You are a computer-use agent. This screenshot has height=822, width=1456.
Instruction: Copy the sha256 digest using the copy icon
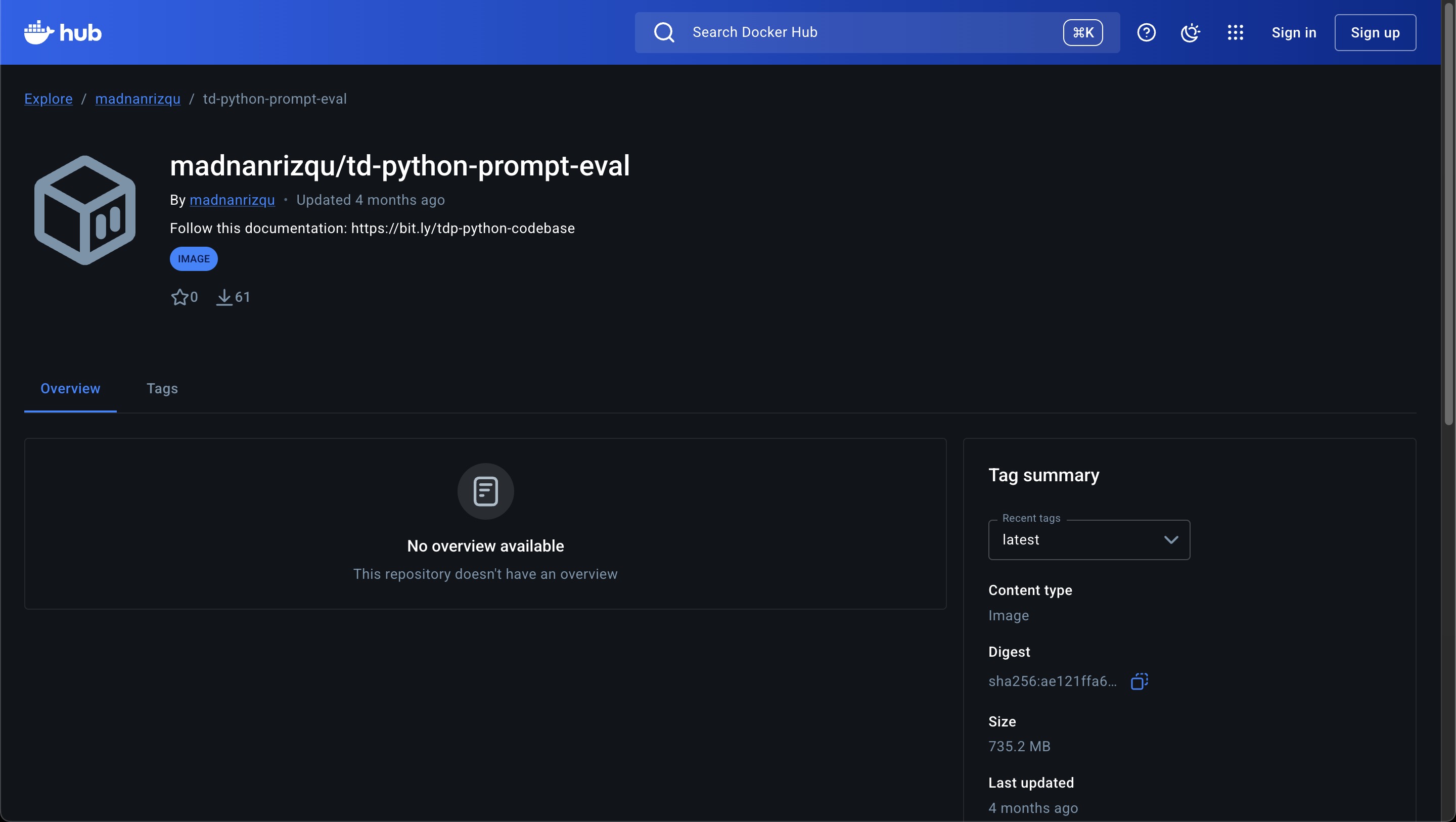(x=1140, y=681)
